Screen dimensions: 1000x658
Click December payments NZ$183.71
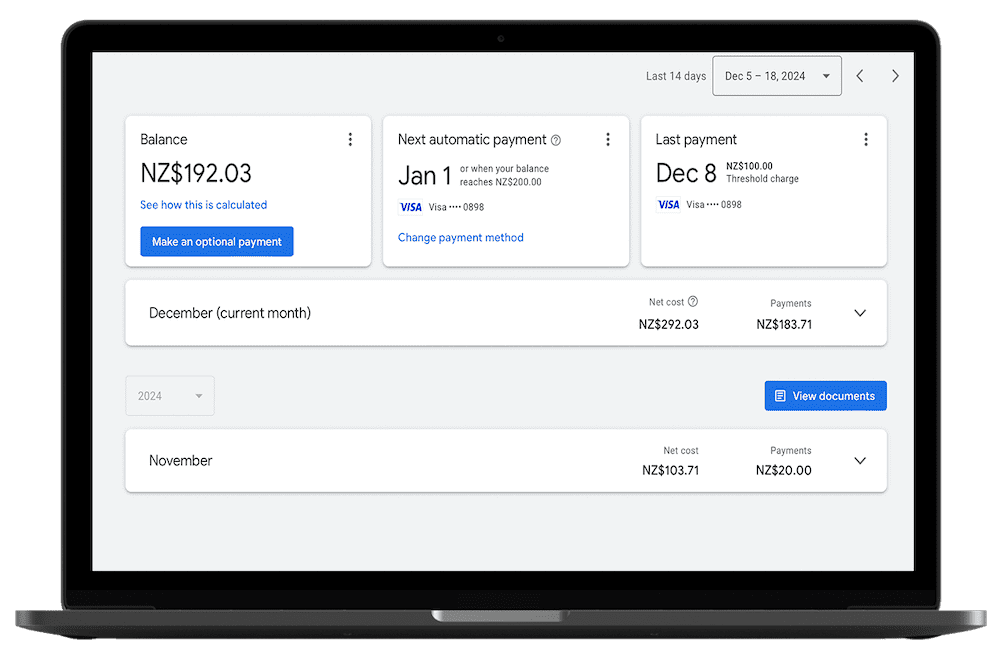(784, 325)
